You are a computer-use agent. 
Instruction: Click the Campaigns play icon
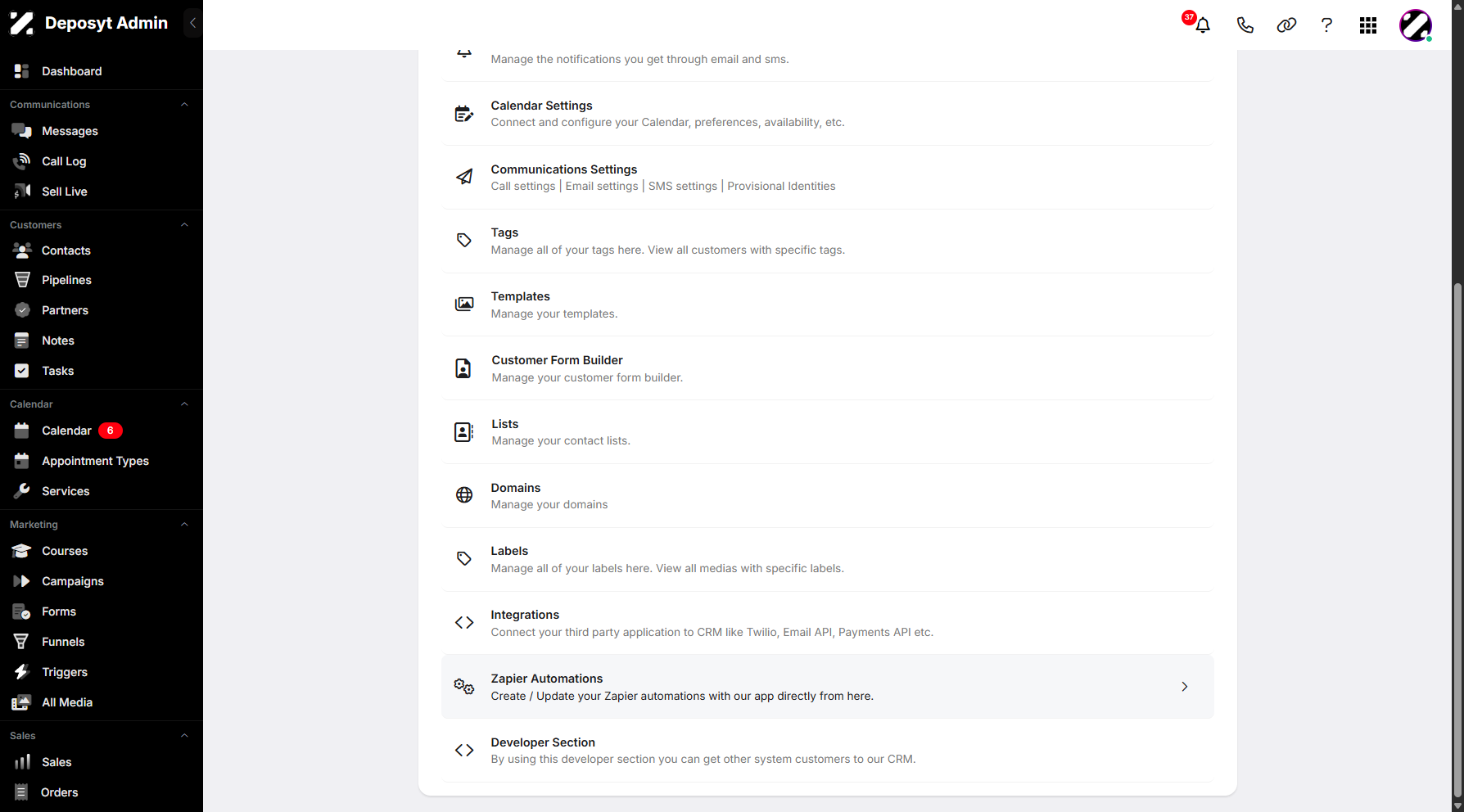coord(22,581)
